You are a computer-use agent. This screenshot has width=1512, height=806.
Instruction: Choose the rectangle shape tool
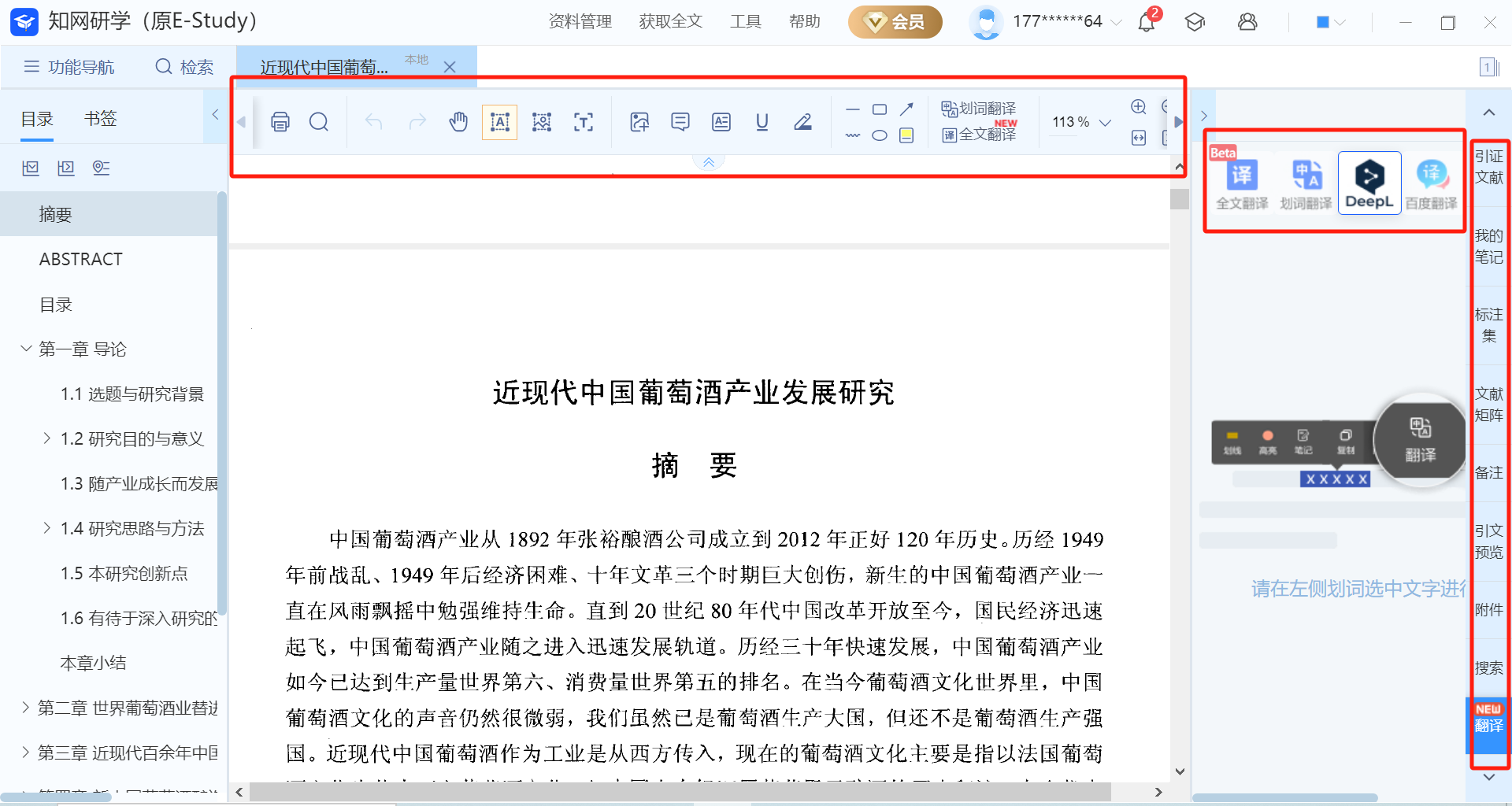coord(880,109)
